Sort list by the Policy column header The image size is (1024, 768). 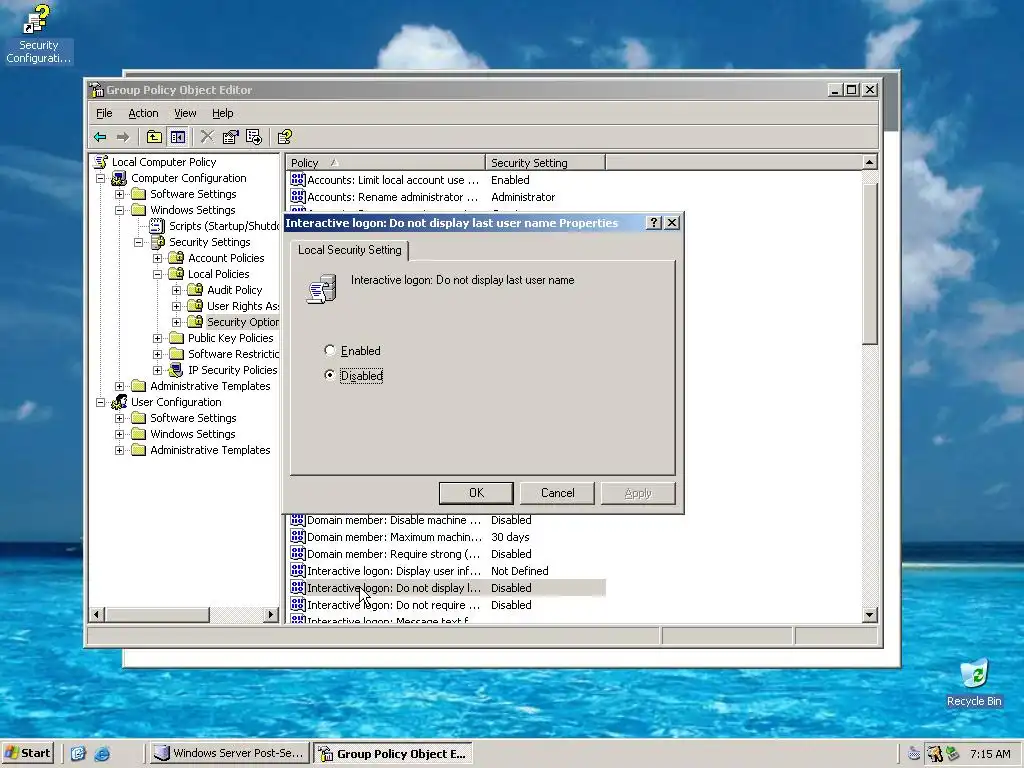pyautogui.click(x=385, y=163)
